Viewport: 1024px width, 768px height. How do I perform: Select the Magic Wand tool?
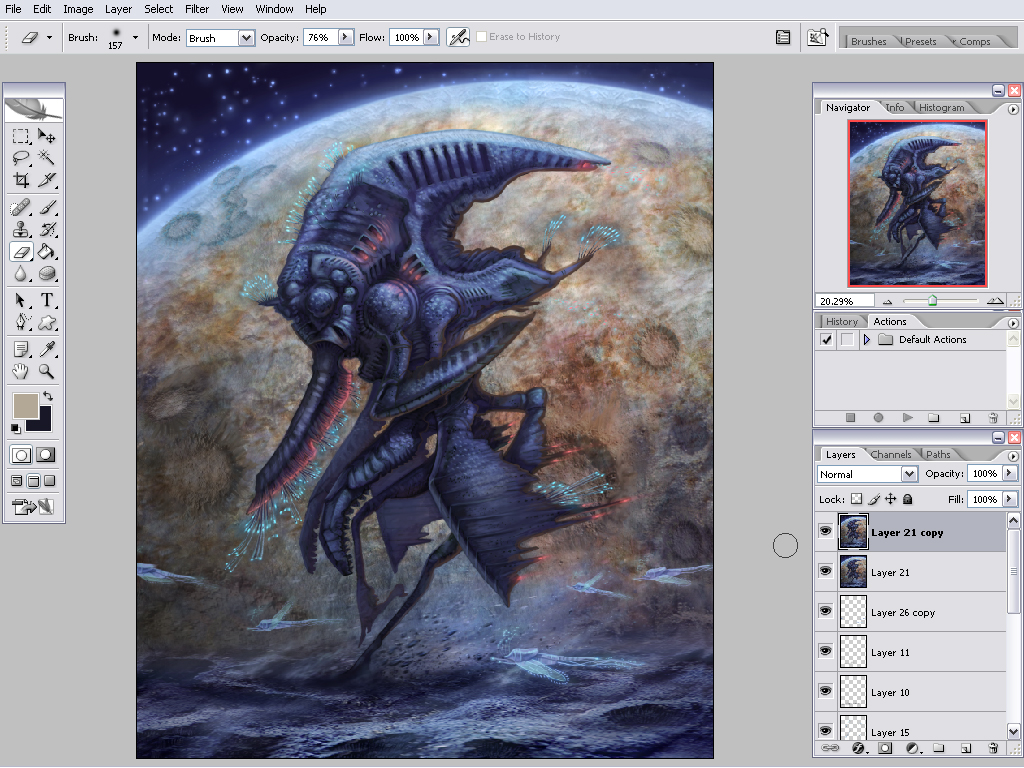coord(46,157)
